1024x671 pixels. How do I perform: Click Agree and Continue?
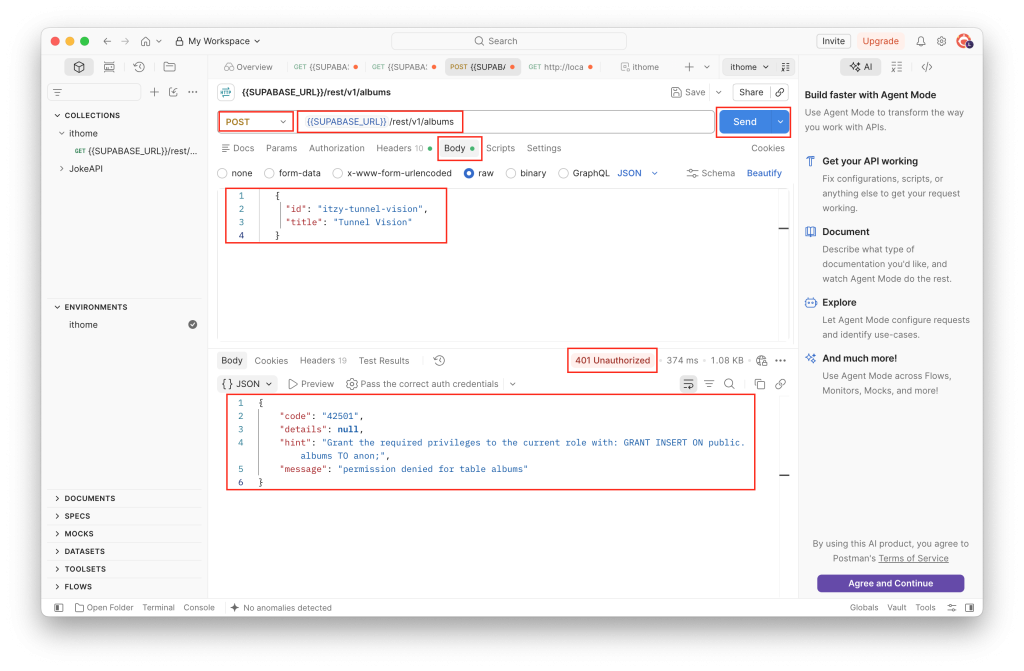[890, 583]
